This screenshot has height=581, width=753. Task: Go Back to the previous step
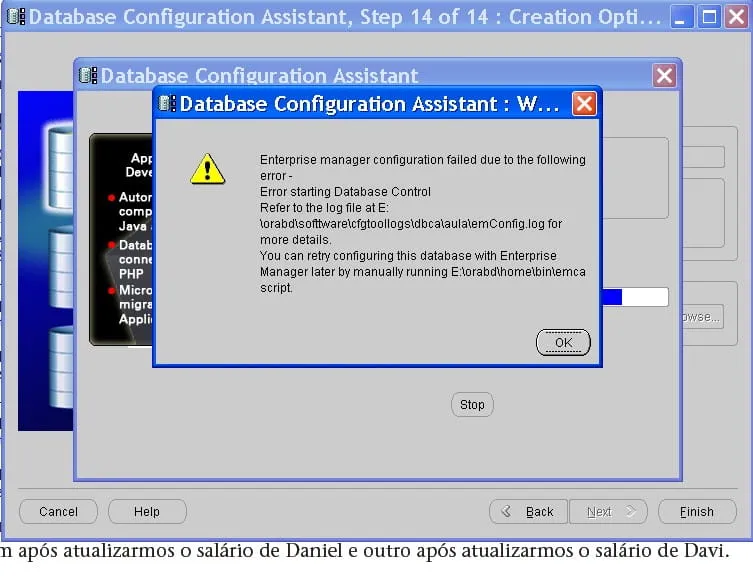coord(528,511)
